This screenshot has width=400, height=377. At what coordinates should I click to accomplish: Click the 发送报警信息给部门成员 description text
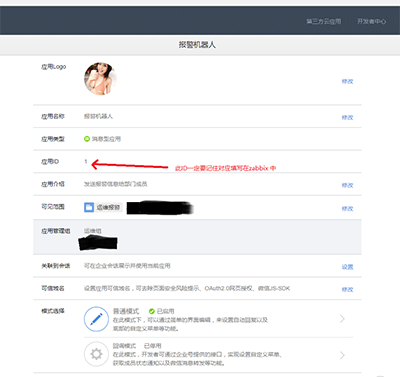115,184
